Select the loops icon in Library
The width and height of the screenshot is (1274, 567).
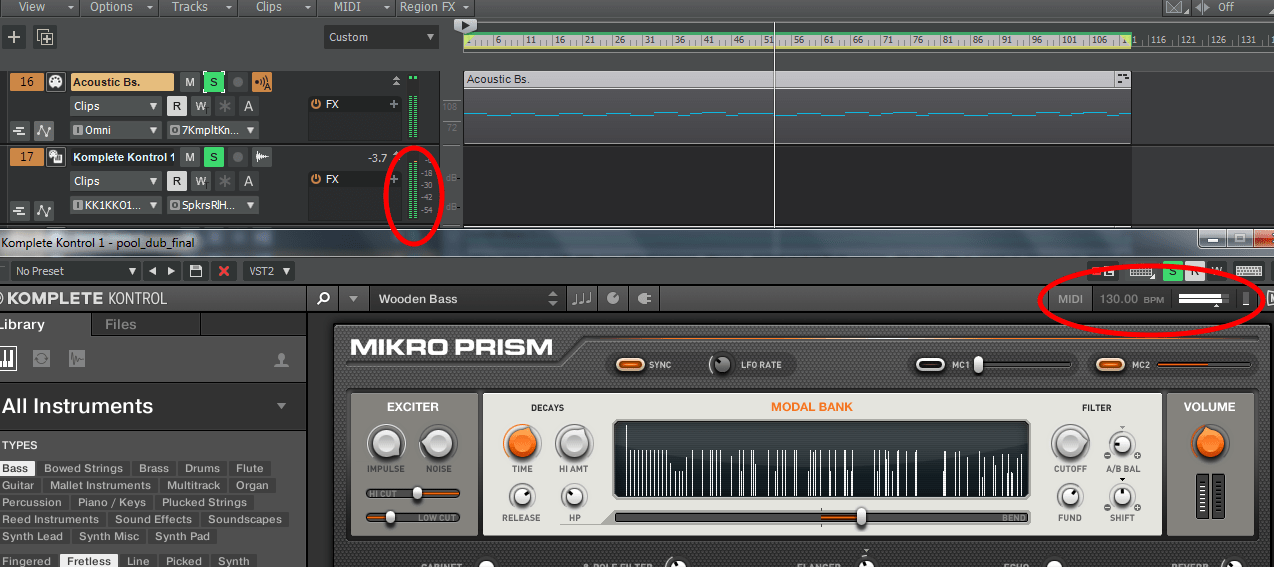41,358
